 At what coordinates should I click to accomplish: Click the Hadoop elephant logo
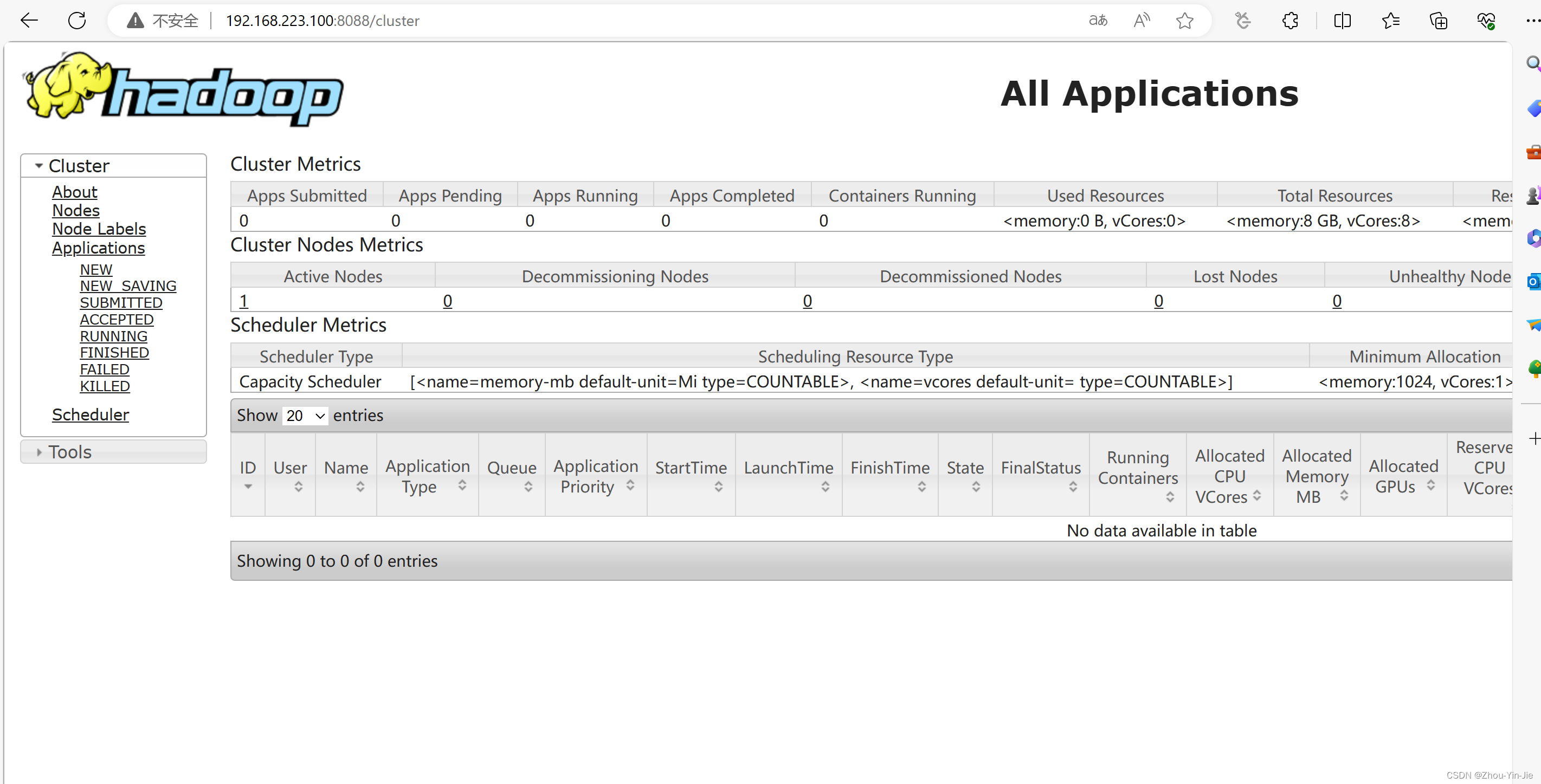point(183,89)
